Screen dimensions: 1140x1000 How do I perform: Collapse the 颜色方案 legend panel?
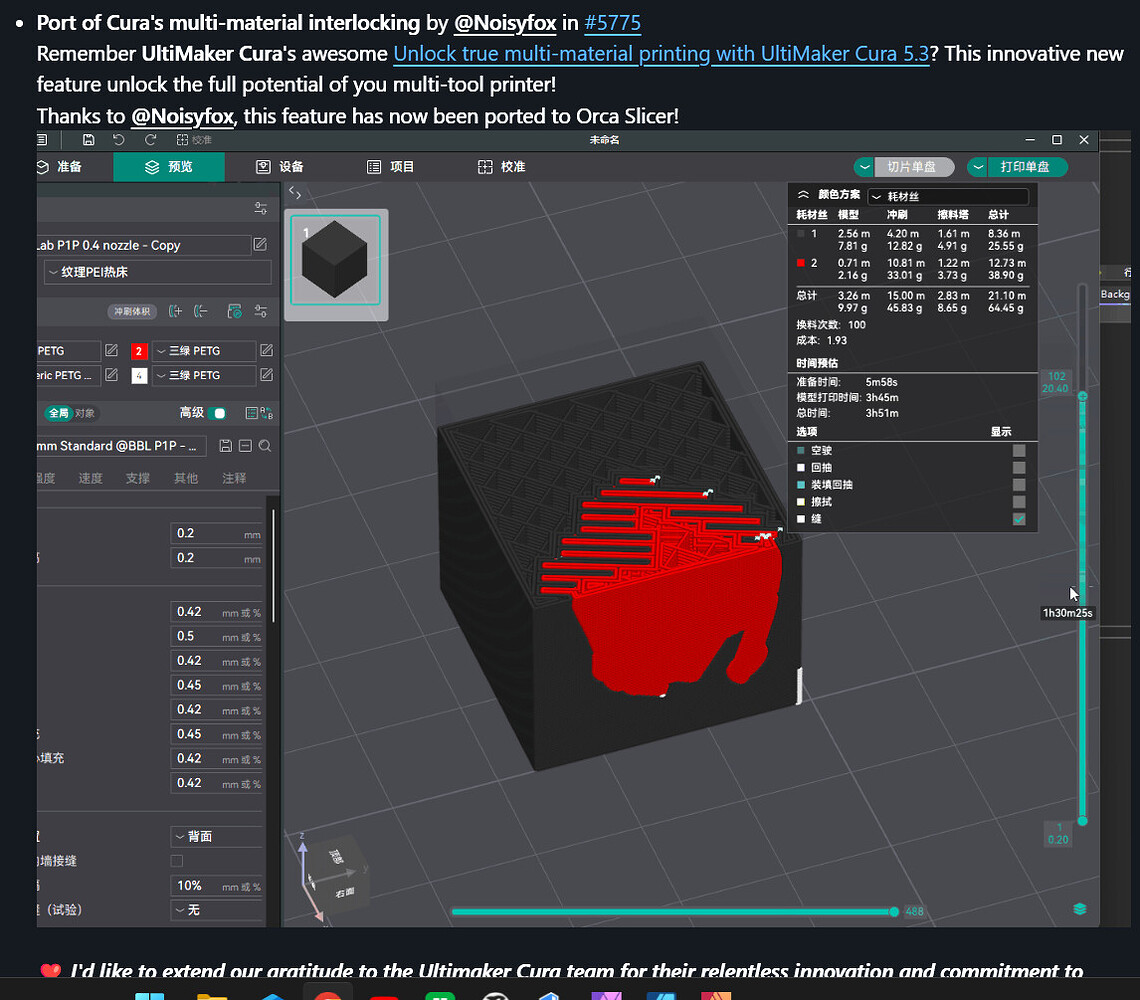click(x=803, y=195)
